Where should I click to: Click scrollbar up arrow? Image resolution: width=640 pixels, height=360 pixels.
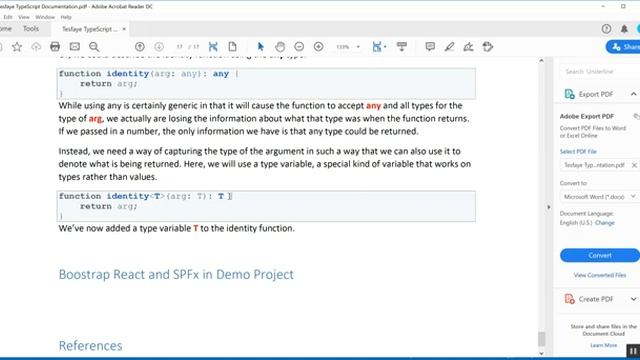[x=542, y=61]
